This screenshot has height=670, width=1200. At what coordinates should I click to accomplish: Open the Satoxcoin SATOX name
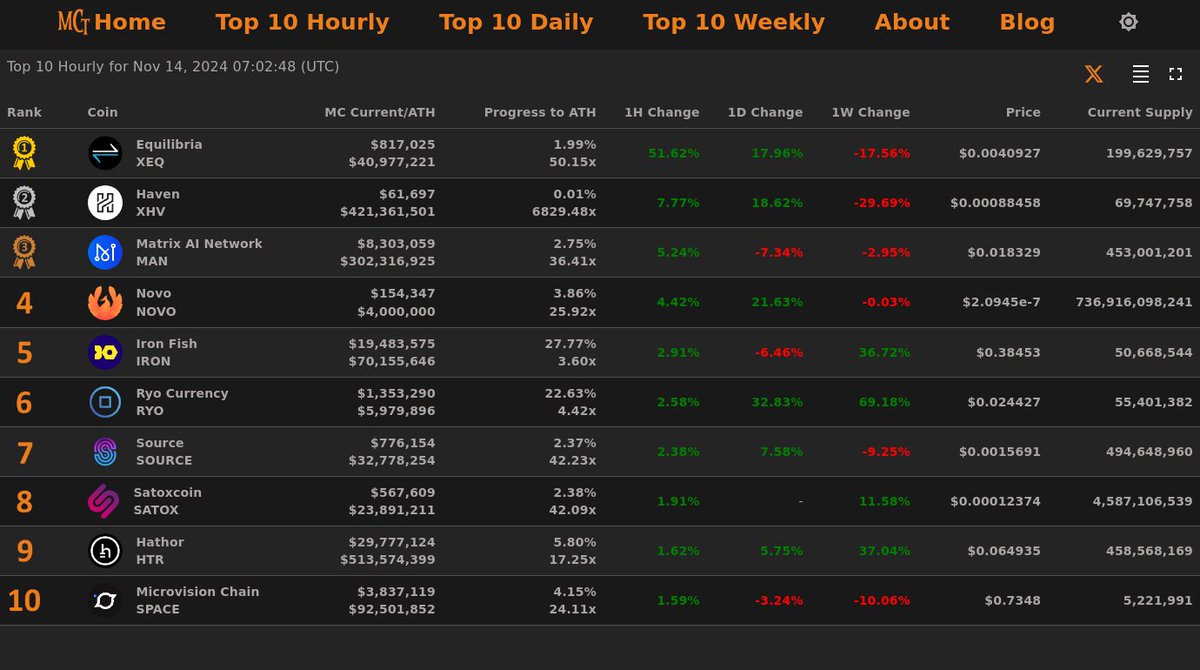(167, 501)
